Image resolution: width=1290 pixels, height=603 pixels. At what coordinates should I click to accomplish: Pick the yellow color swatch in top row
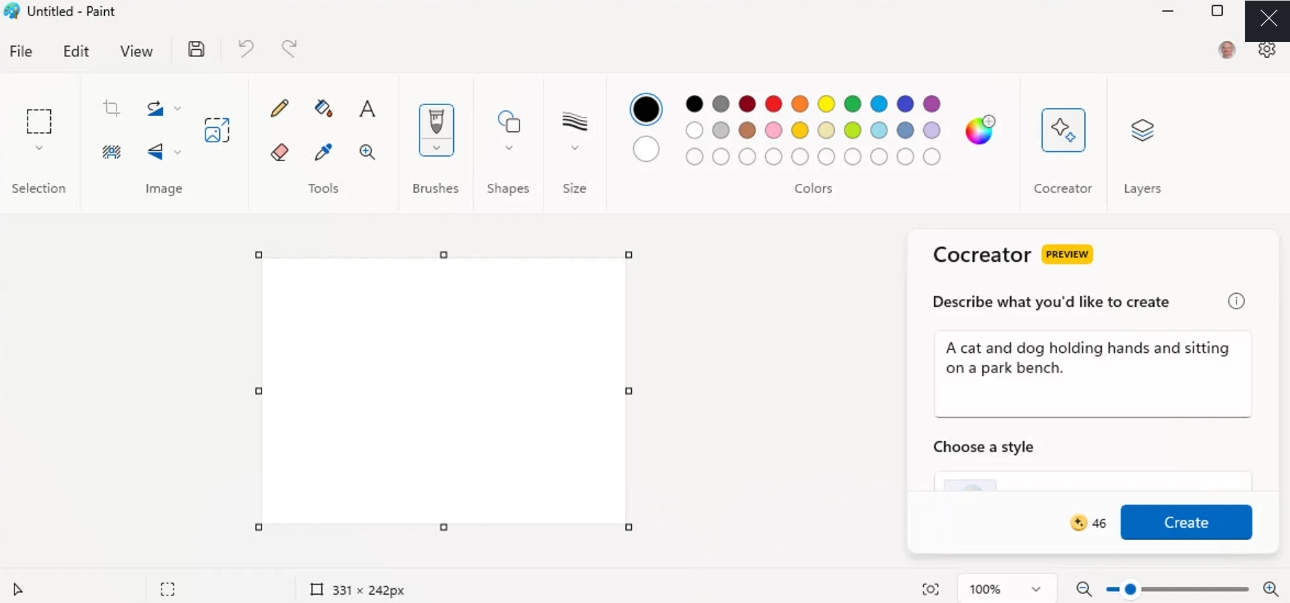point(827,104)
